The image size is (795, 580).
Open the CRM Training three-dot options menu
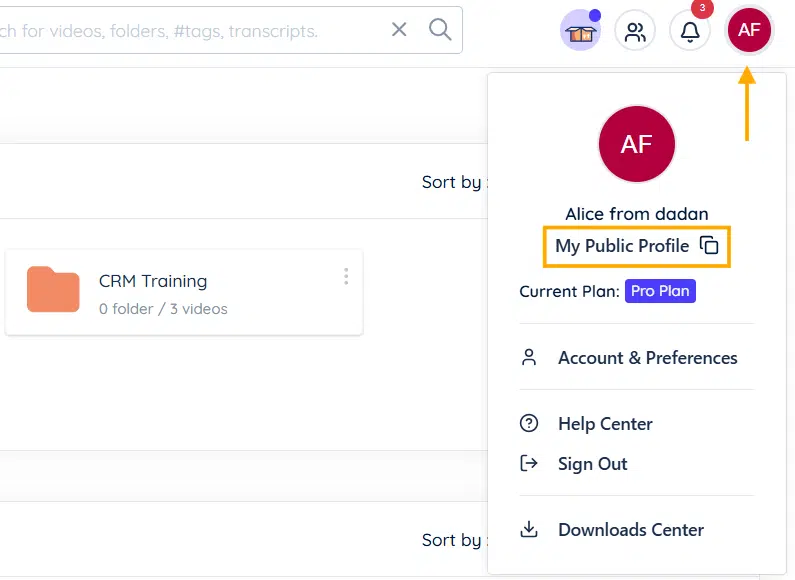pyautogui.click(x=346, y=276)
